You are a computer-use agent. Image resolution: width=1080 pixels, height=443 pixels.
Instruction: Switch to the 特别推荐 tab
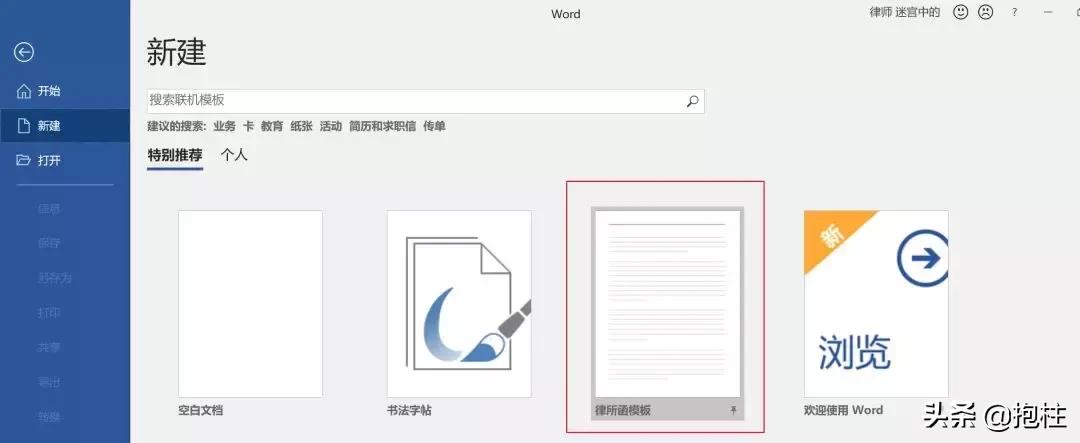(x=175, y=156)
